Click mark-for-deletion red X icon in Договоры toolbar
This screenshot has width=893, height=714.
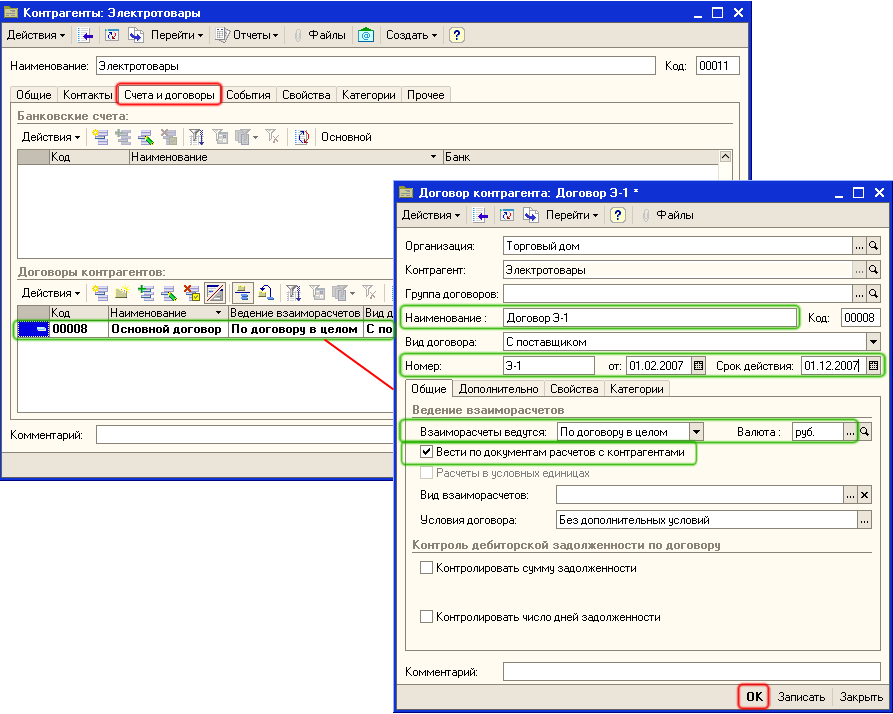(191, 293)
